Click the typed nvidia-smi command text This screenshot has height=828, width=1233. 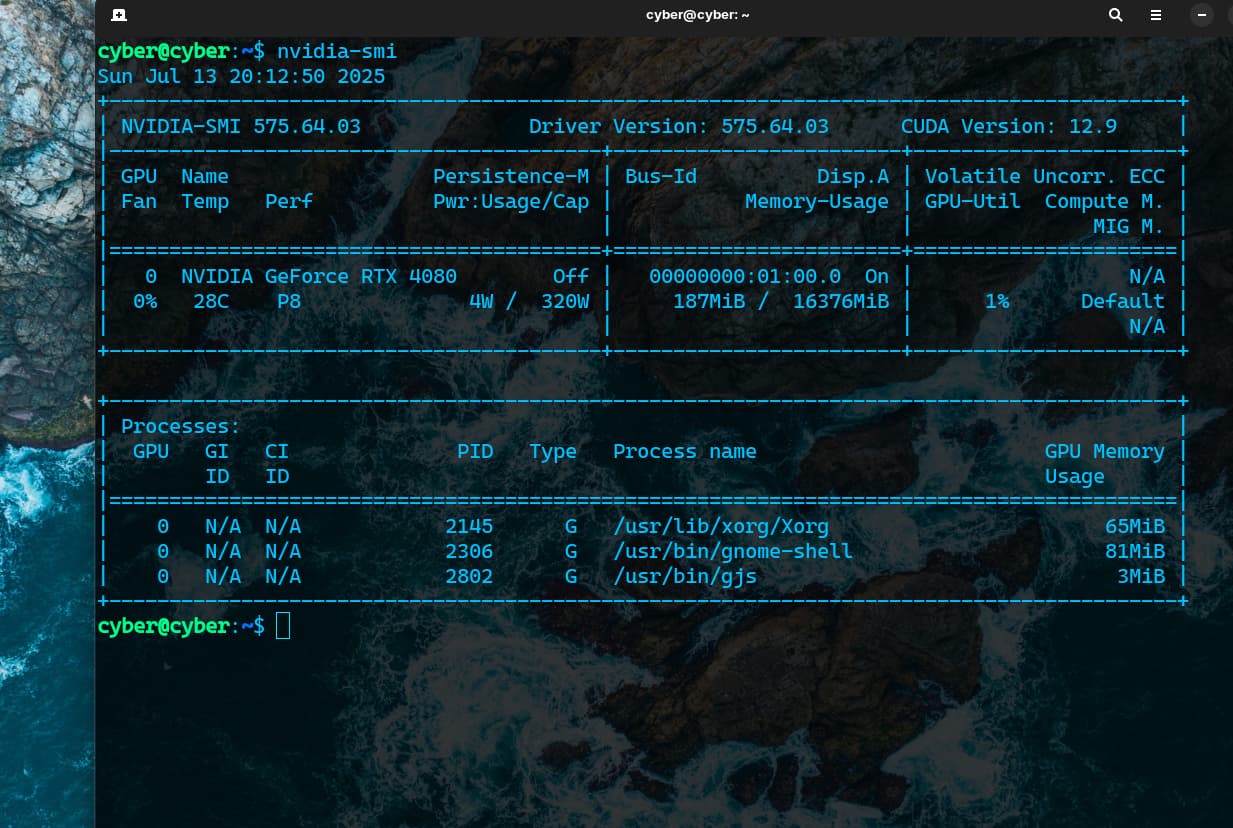[337, 51]
